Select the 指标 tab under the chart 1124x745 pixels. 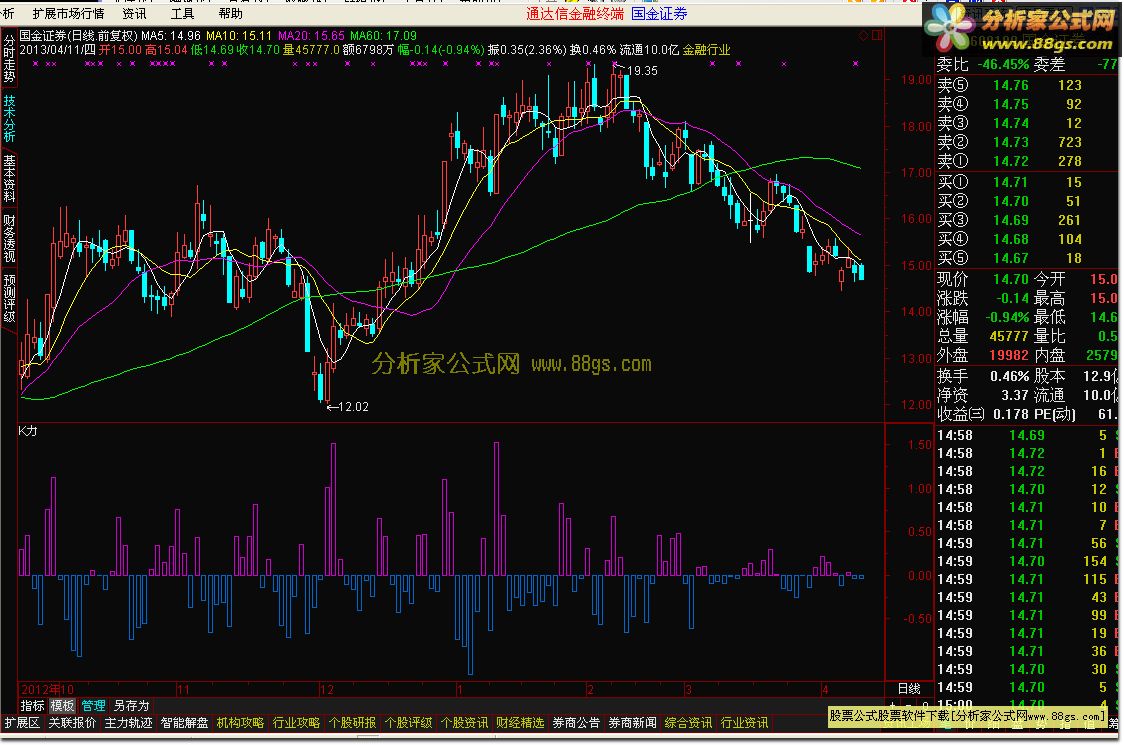point(32,706)
